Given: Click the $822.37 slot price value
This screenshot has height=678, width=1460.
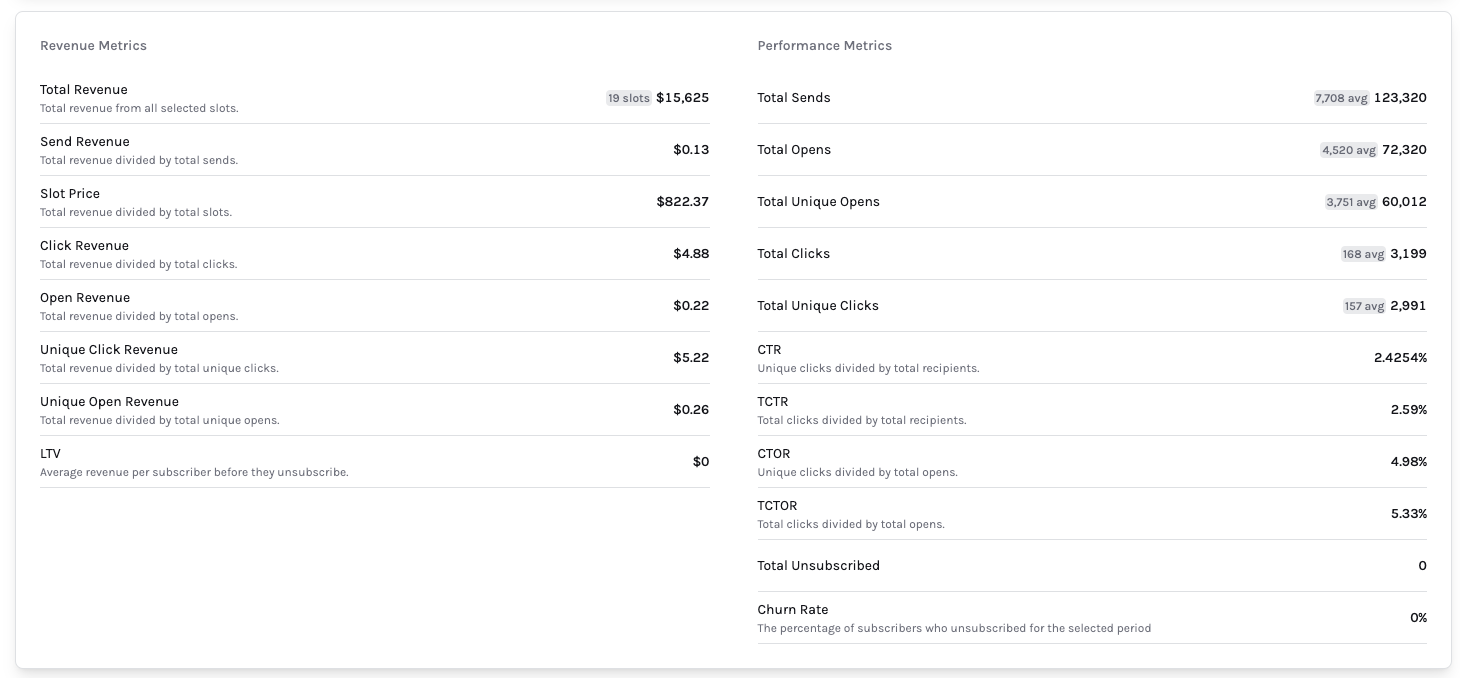Looking at the screenshot, I should (683, 202).
